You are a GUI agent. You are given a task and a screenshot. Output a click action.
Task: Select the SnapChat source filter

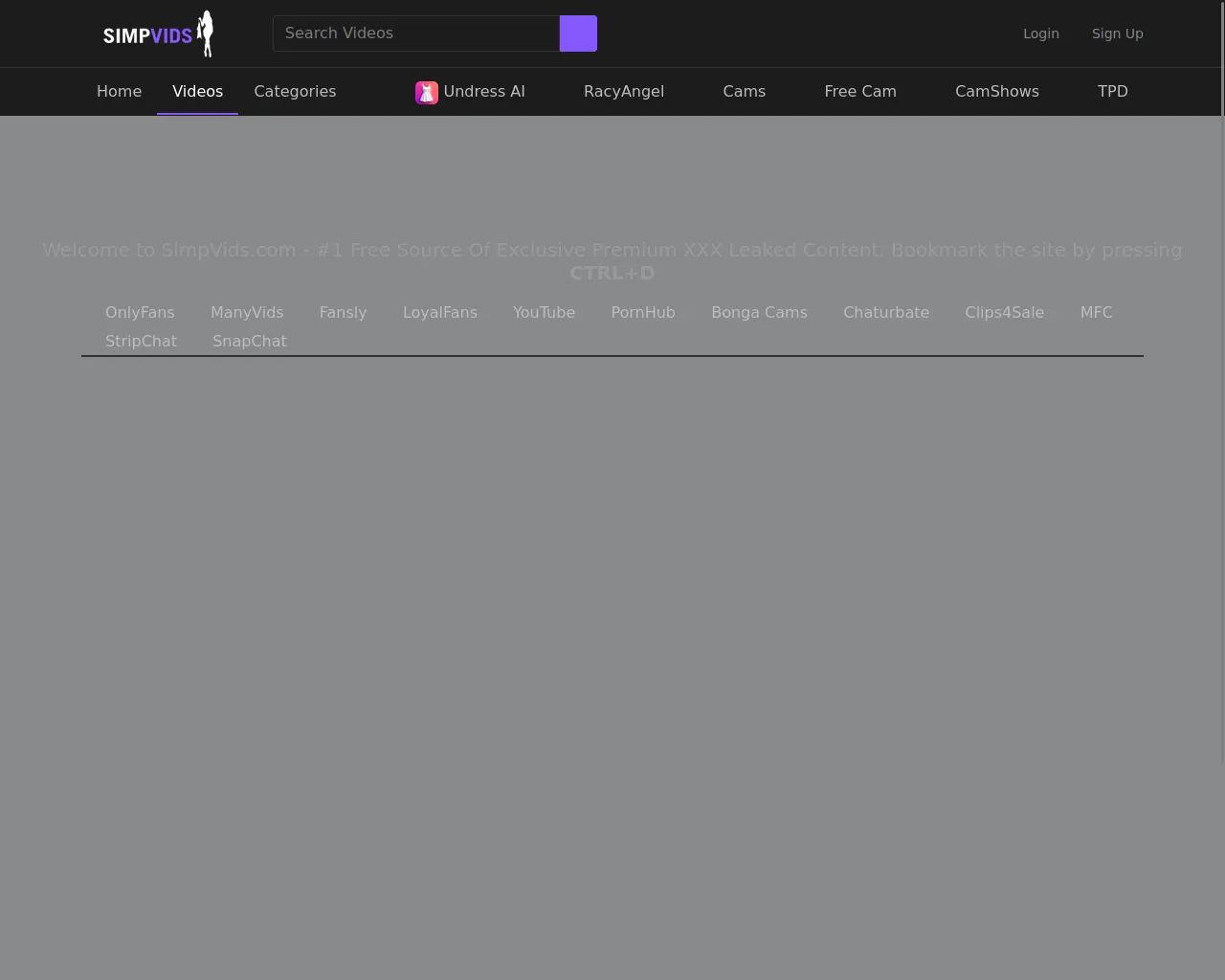[x=249, y=342]
